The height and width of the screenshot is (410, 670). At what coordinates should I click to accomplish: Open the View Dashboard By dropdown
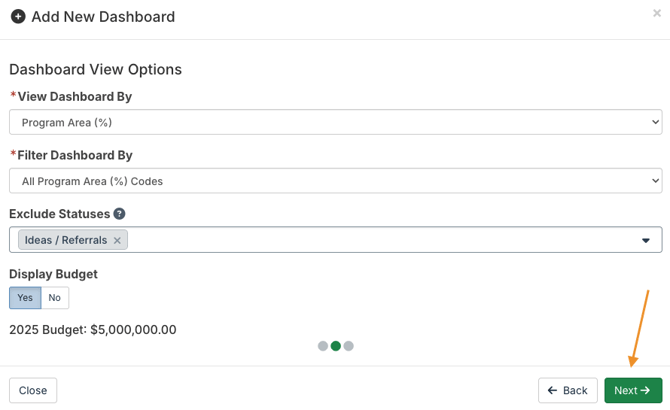335,122
